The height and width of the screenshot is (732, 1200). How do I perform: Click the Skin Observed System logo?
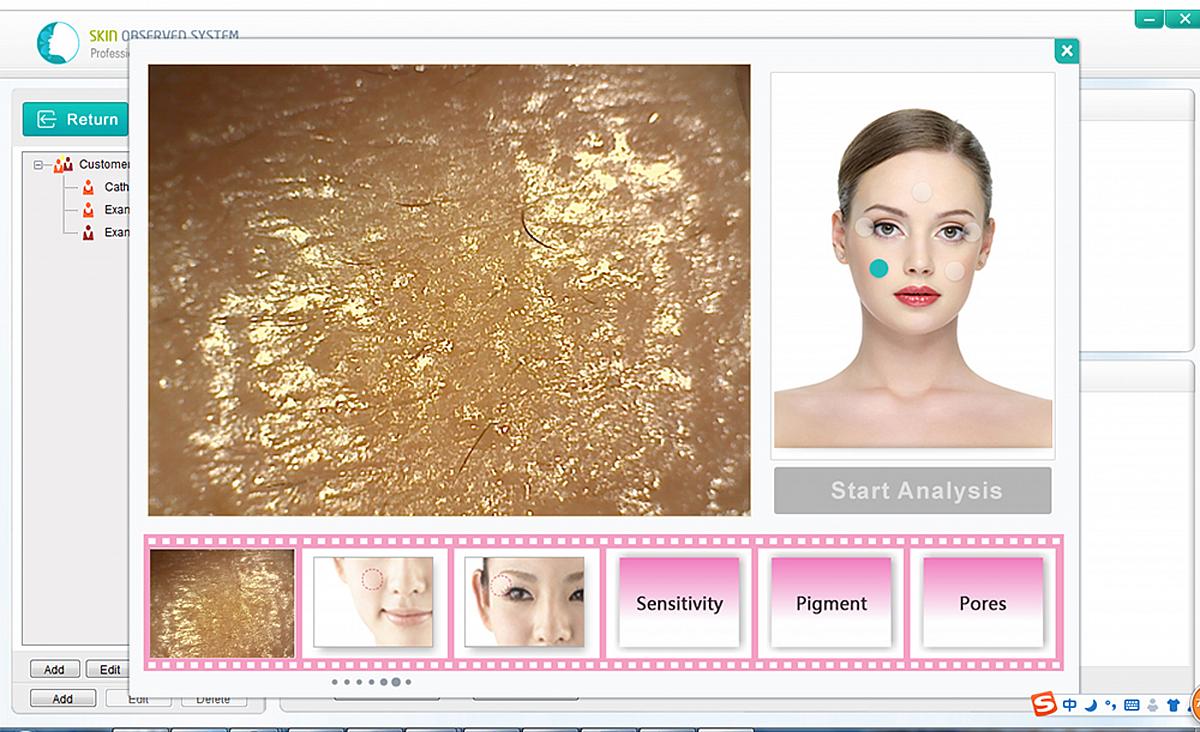57,43
